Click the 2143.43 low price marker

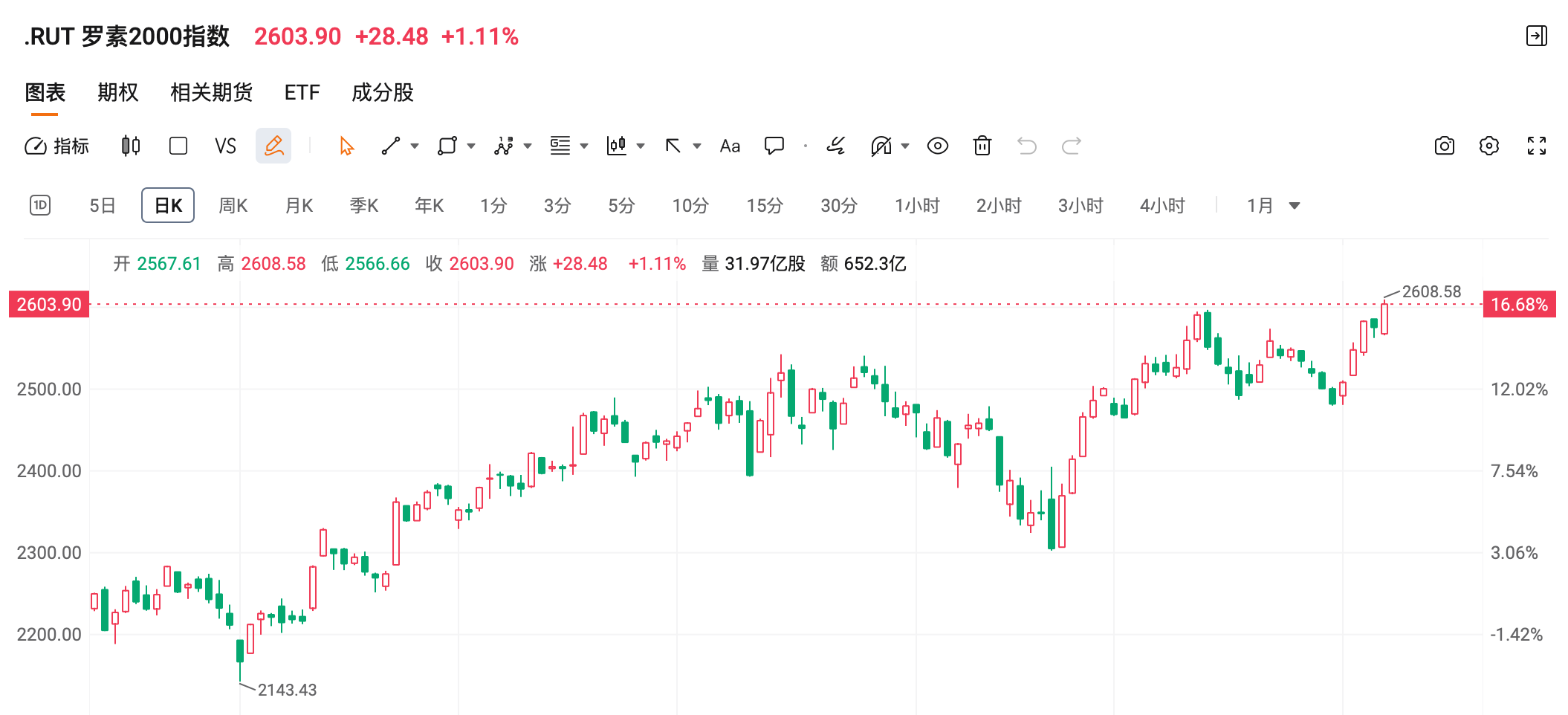tap(287, 690)
